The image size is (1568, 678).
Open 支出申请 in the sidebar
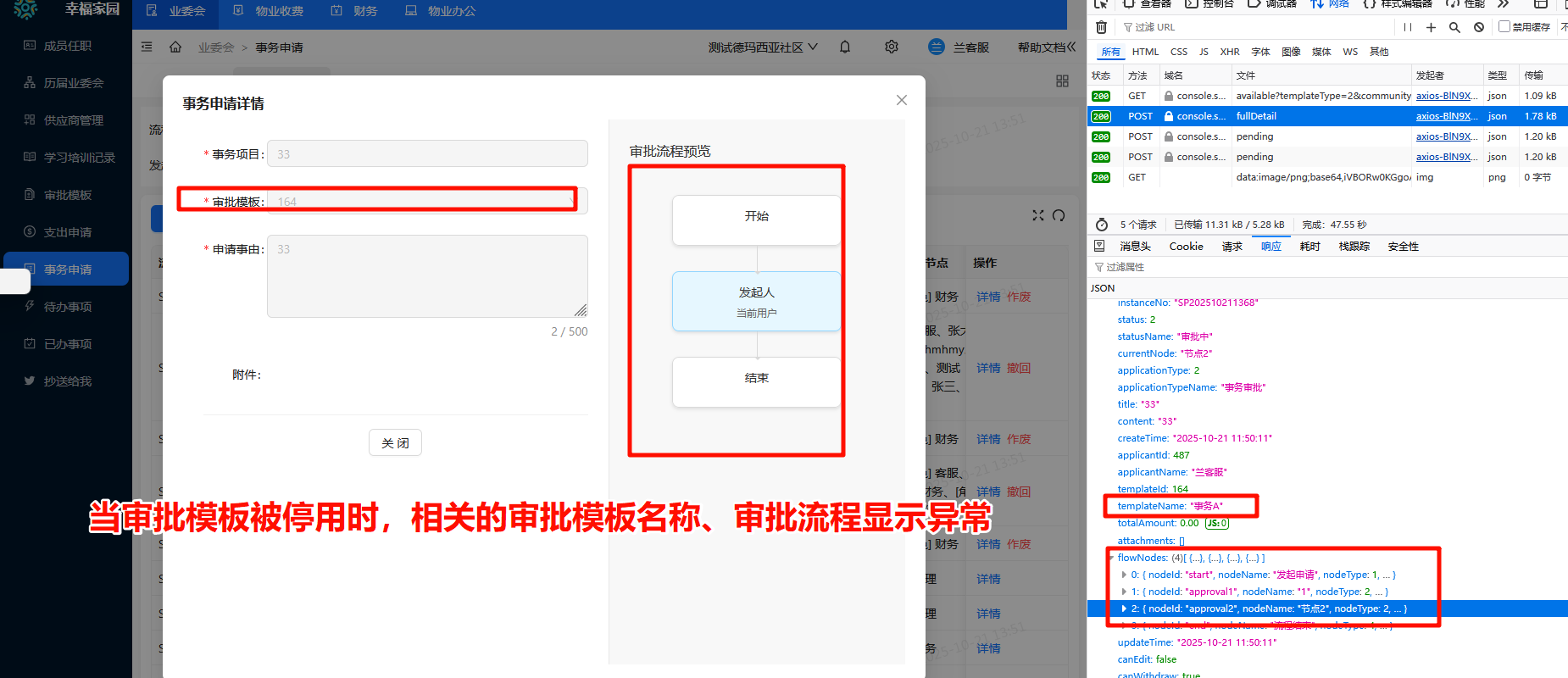click(x=67, y=232)
